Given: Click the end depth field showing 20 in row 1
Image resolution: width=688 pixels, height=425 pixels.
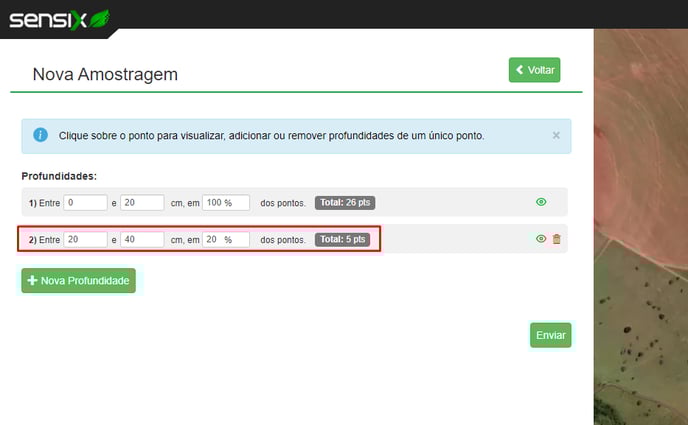Looking at the screenshot, I should [142, 203].
